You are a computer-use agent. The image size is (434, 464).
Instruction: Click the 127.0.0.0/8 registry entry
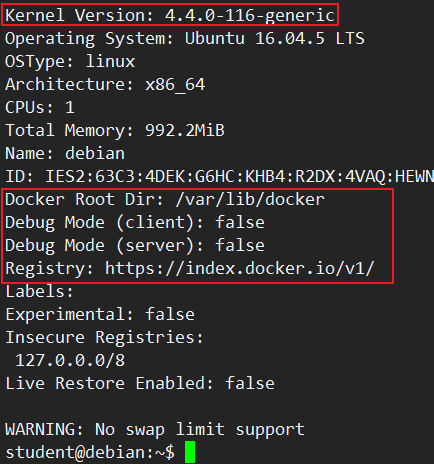click(70, 360)
